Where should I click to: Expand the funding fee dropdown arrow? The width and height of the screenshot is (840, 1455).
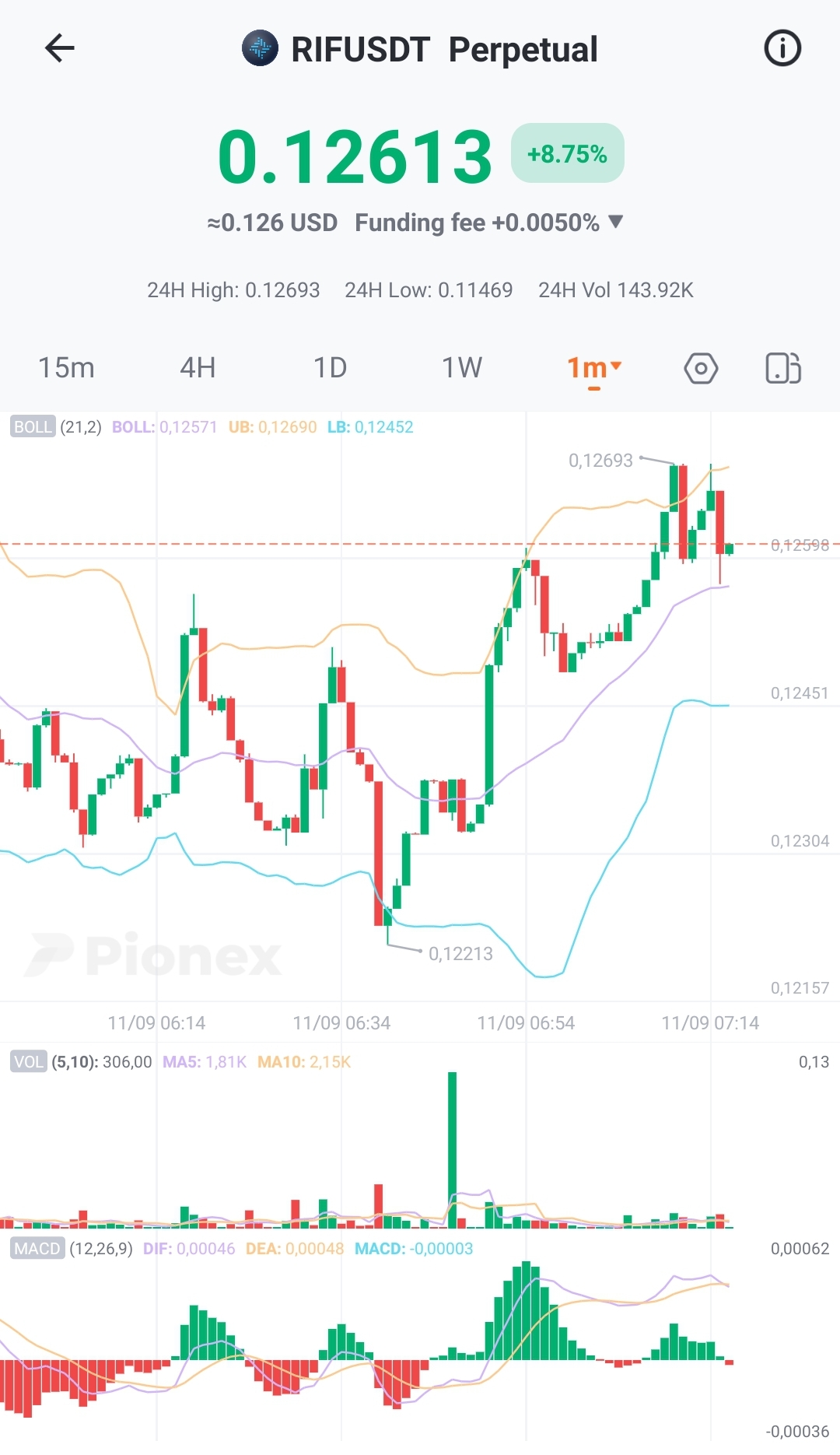coord(616,222)
